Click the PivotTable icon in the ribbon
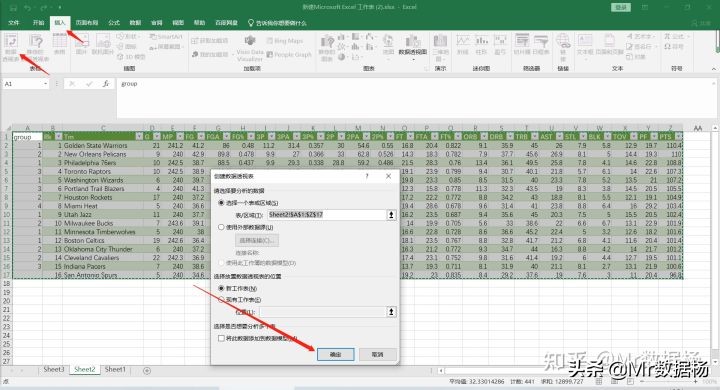The height and width of the screenshot is (390, 720). tap(11, 47)
